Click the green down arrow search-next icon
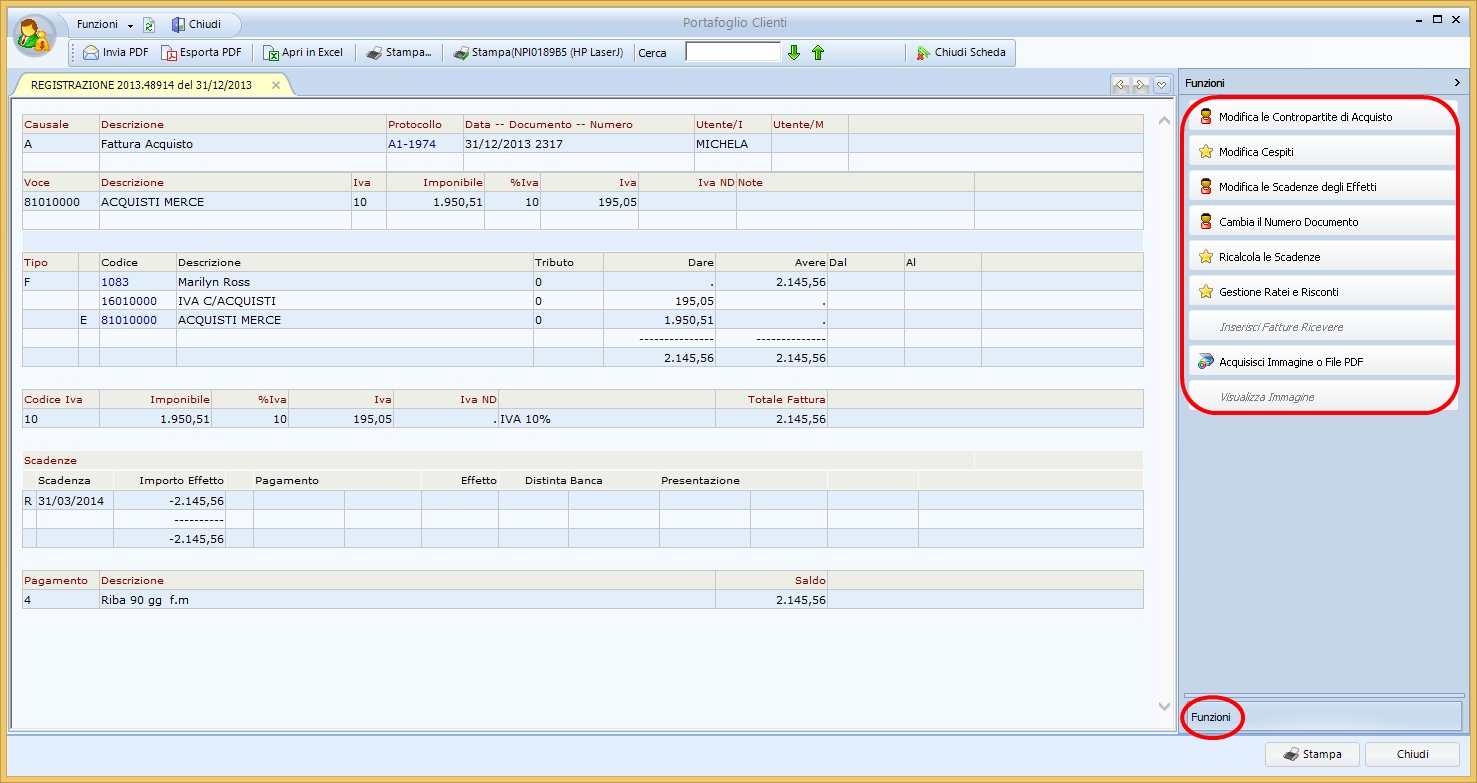The width and height of the screenshot is (1477, 783). pos(794,53)
